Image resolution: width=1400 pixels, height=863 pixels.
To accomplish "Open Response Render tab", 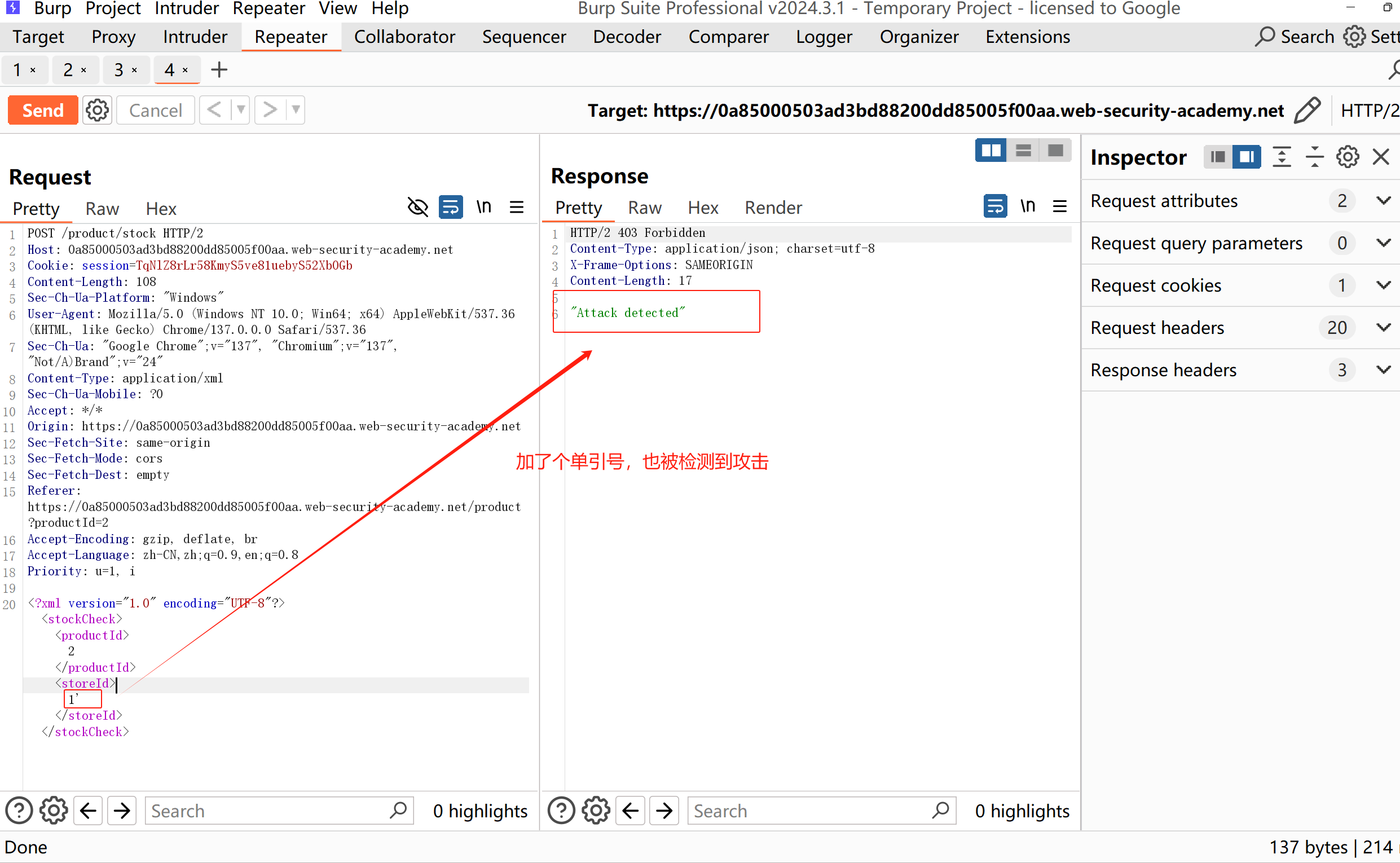I will tap(773, 208).
